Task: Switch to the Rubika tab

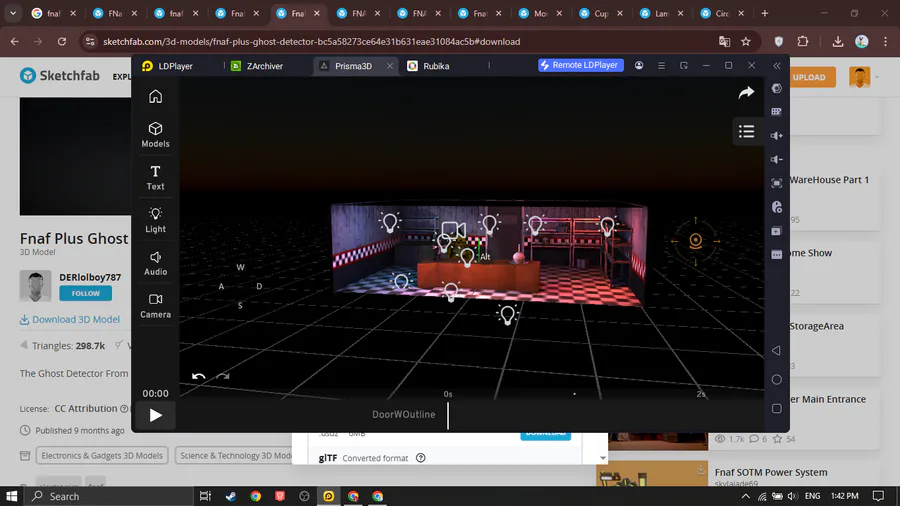Action: point(428,66)
